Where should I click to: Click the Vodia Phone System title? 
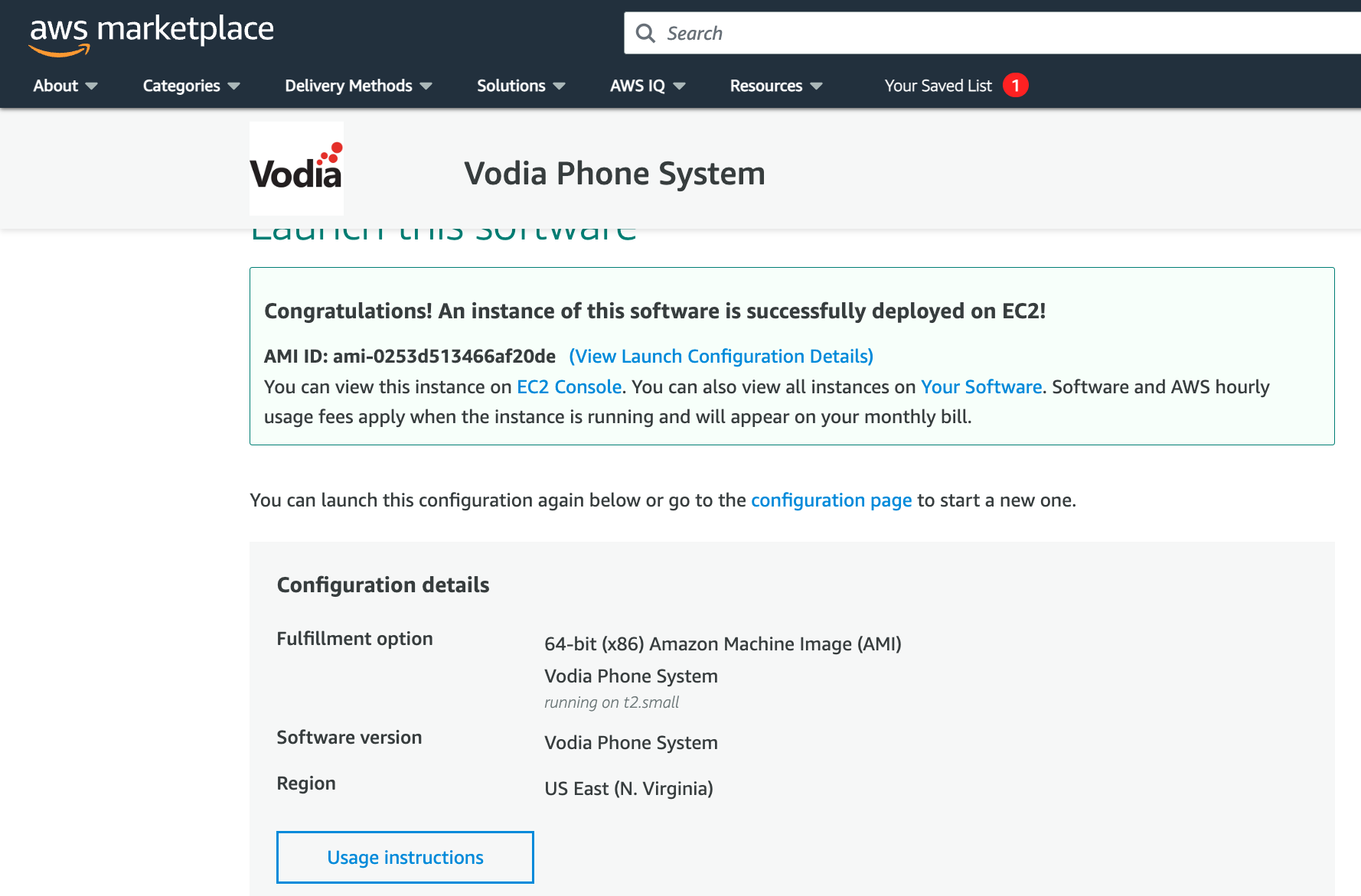tap(615, 174)
